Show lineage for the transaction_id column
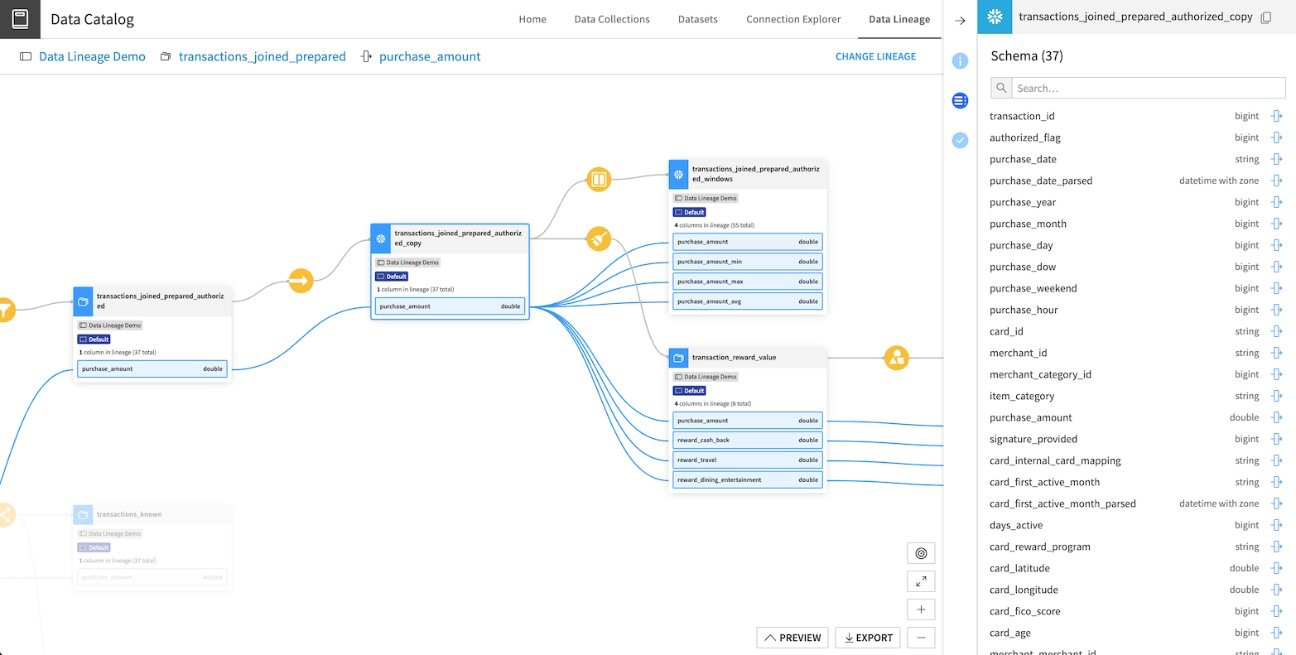1296x655 pixels. [x=1276, y=116]
